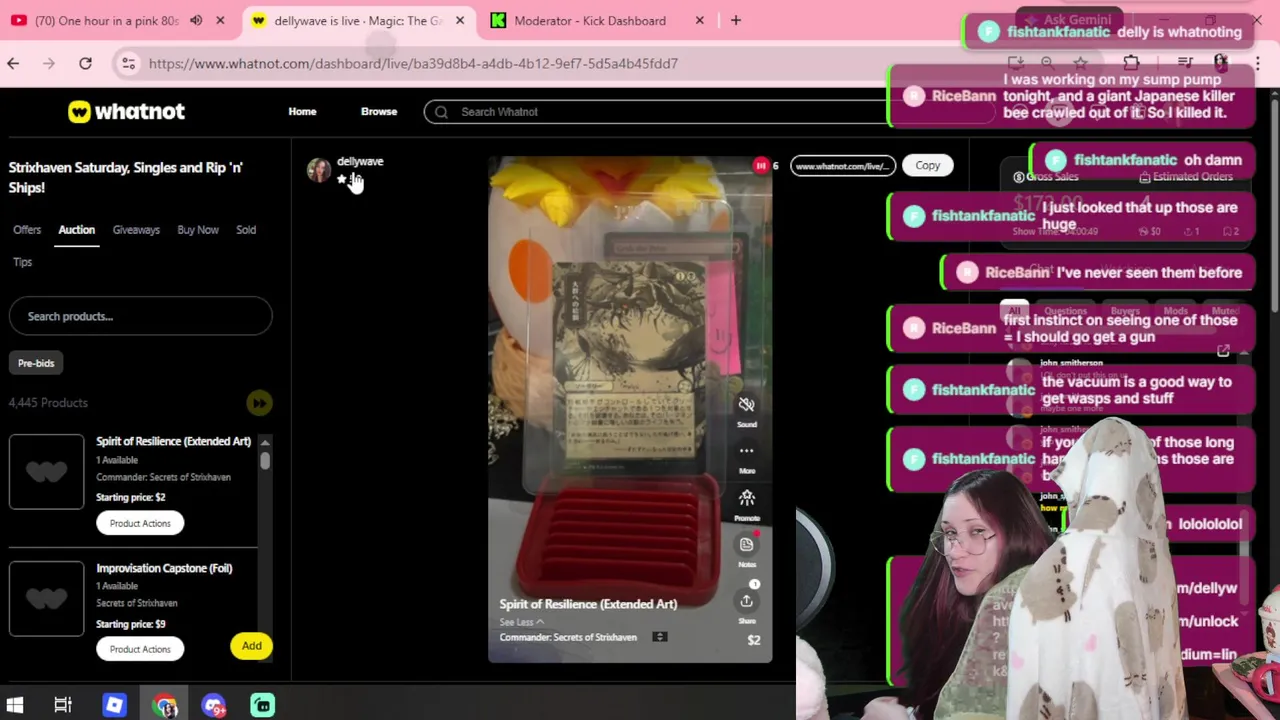The width and height of the screenshot is (1280, 720).
Task: Close the dellywave is live tab
Action: [460, 20]
